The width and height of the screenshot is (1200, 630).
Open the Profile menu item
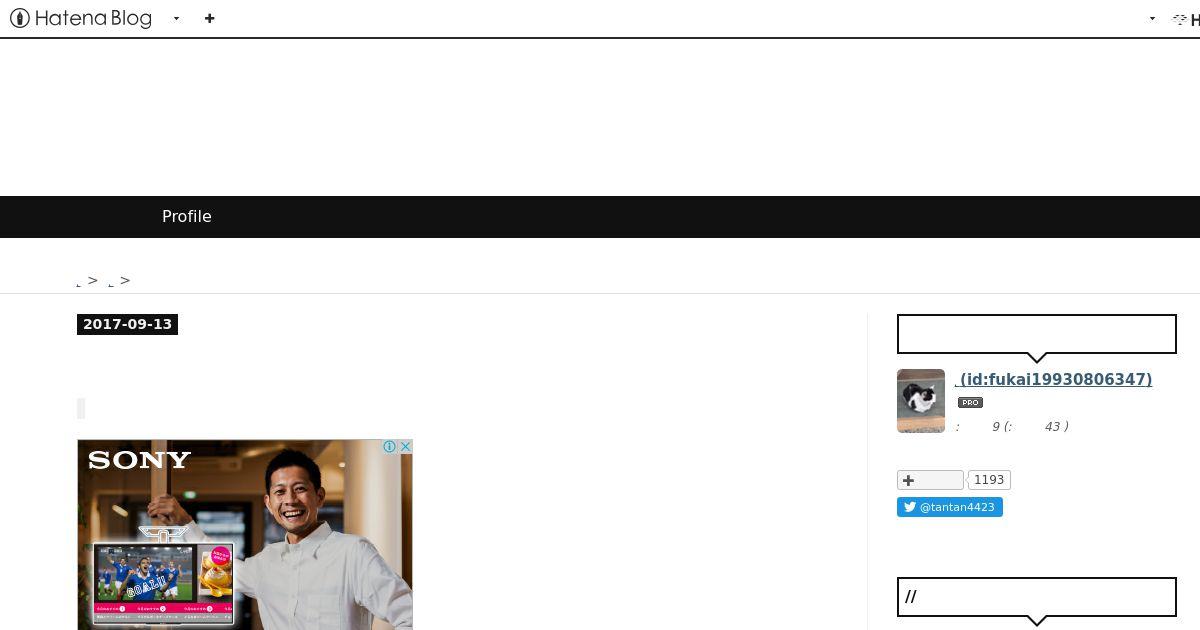point(187,217)
